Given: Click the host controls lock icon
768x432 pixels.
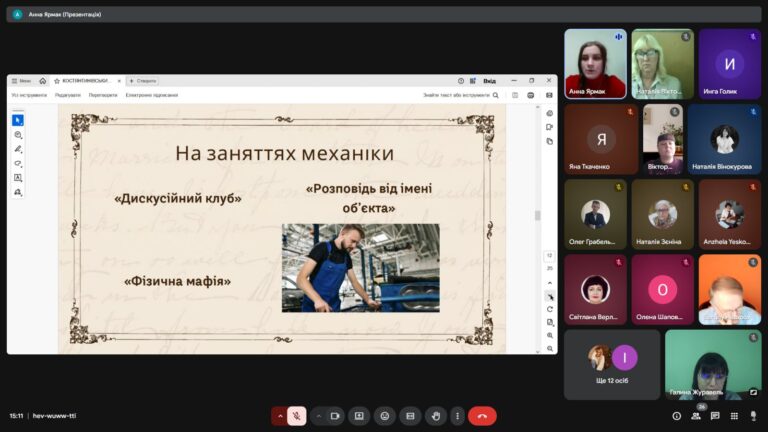Looking at the screenshot, I should point(753,416).
